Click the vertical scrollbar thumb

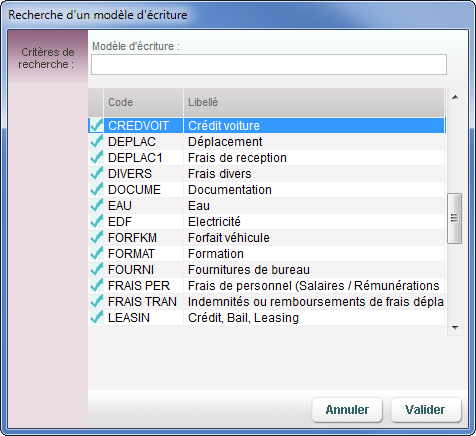pos(454,218)
